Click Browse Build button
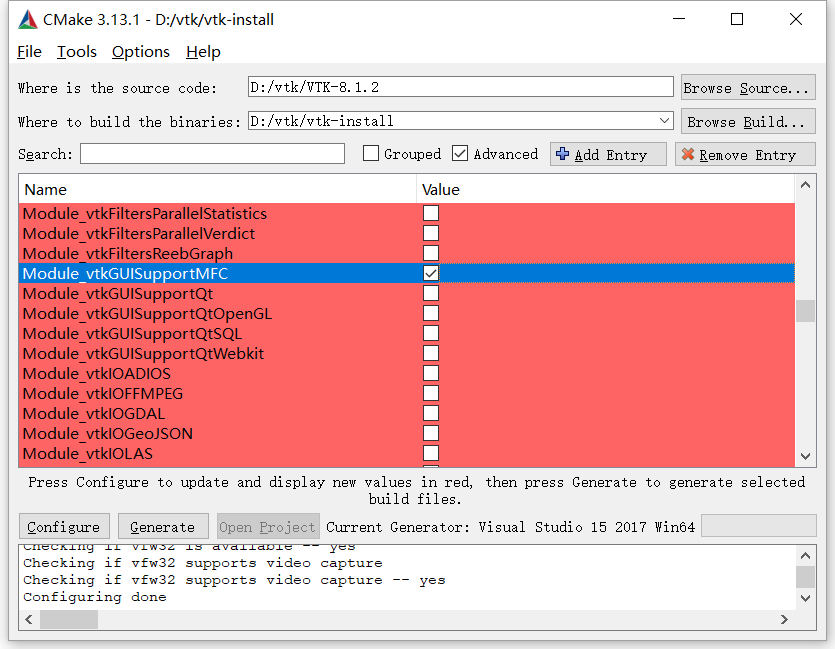 [747, 121]
